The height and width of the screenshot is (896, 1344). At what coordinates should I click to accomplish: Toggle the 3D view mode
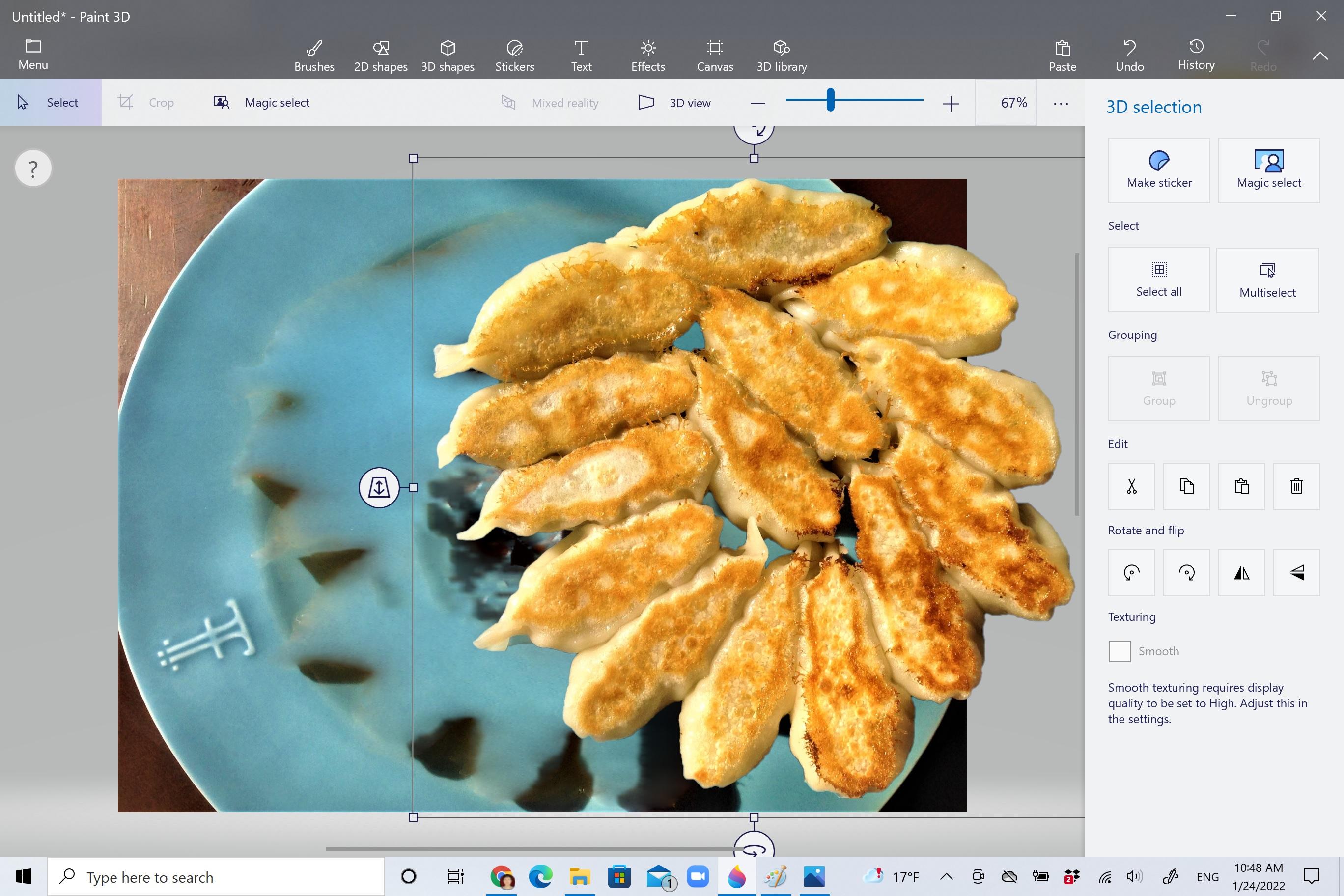[x=674, y=103]
